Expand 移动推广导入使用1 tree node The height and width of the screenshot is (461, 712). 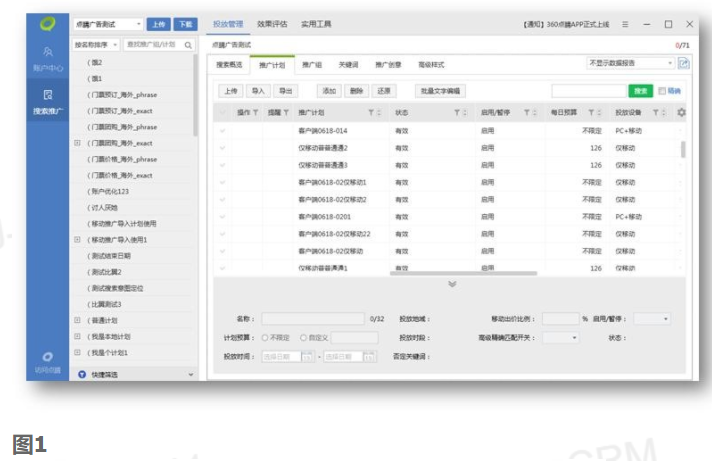(x=77, y=239)
